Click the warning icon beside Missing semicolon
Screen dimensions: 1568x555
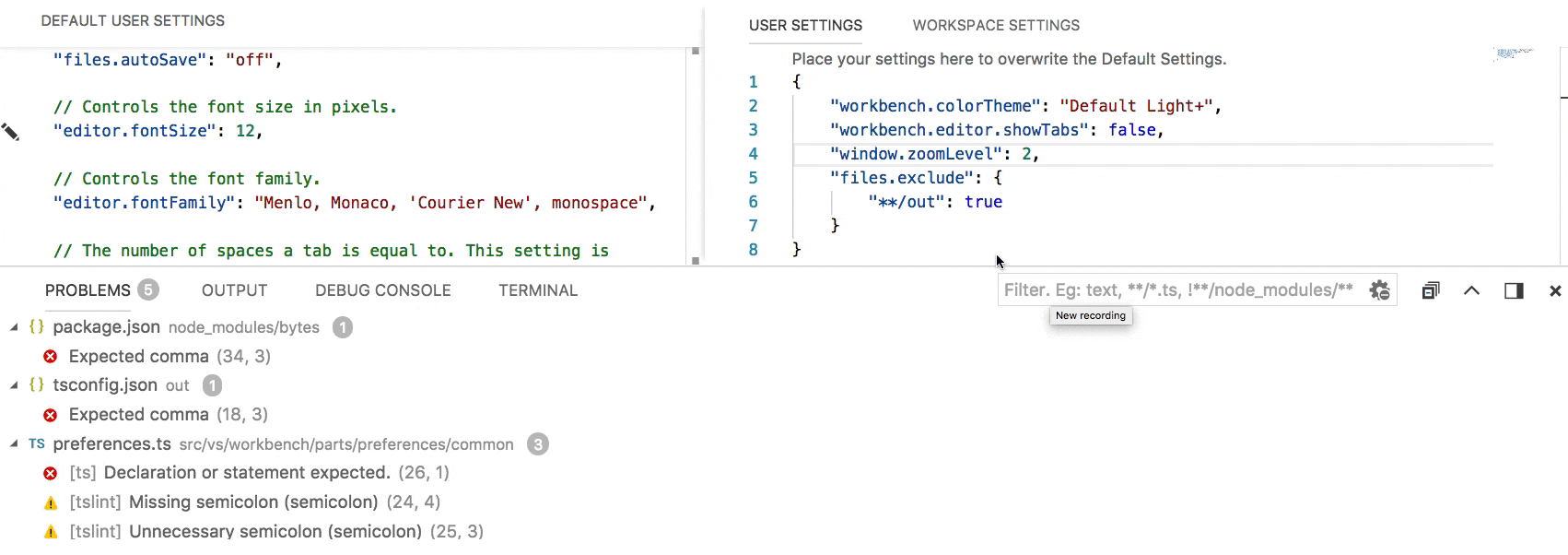pyautogui.click(x=51, y=502)
